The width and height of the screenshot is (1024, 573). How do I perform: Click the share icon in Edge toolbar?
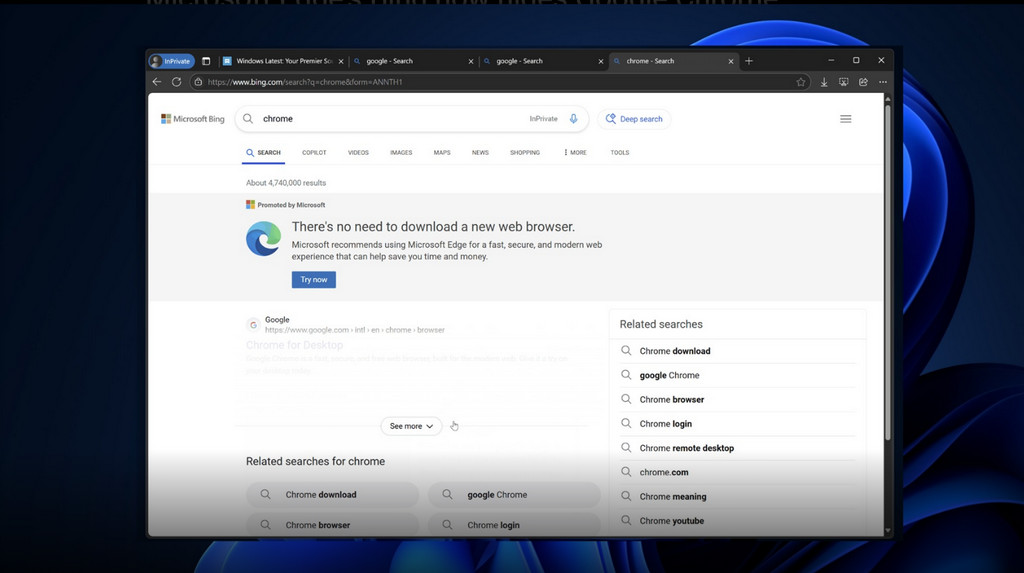pos(863,82)
